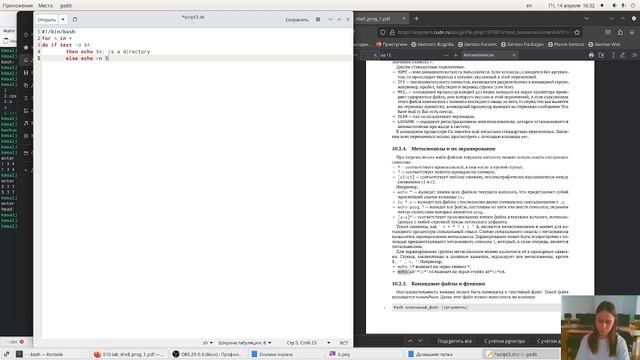Screen dimensions: 640x360
Task: Open 'Преступим' bookmark
Action: tap(391, 44)
